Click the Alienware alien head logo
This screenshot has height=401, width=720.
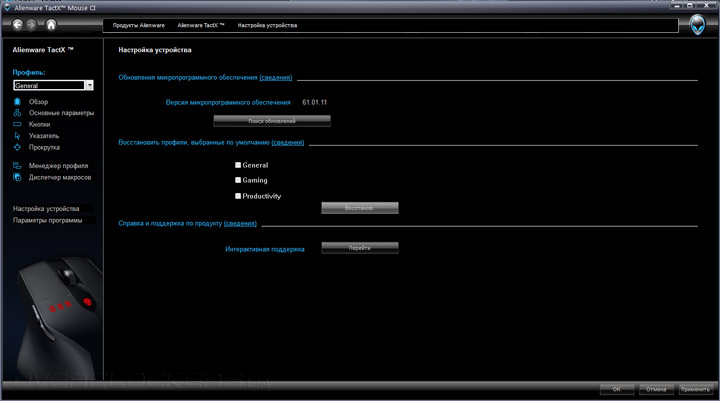(x=698, y=25)
